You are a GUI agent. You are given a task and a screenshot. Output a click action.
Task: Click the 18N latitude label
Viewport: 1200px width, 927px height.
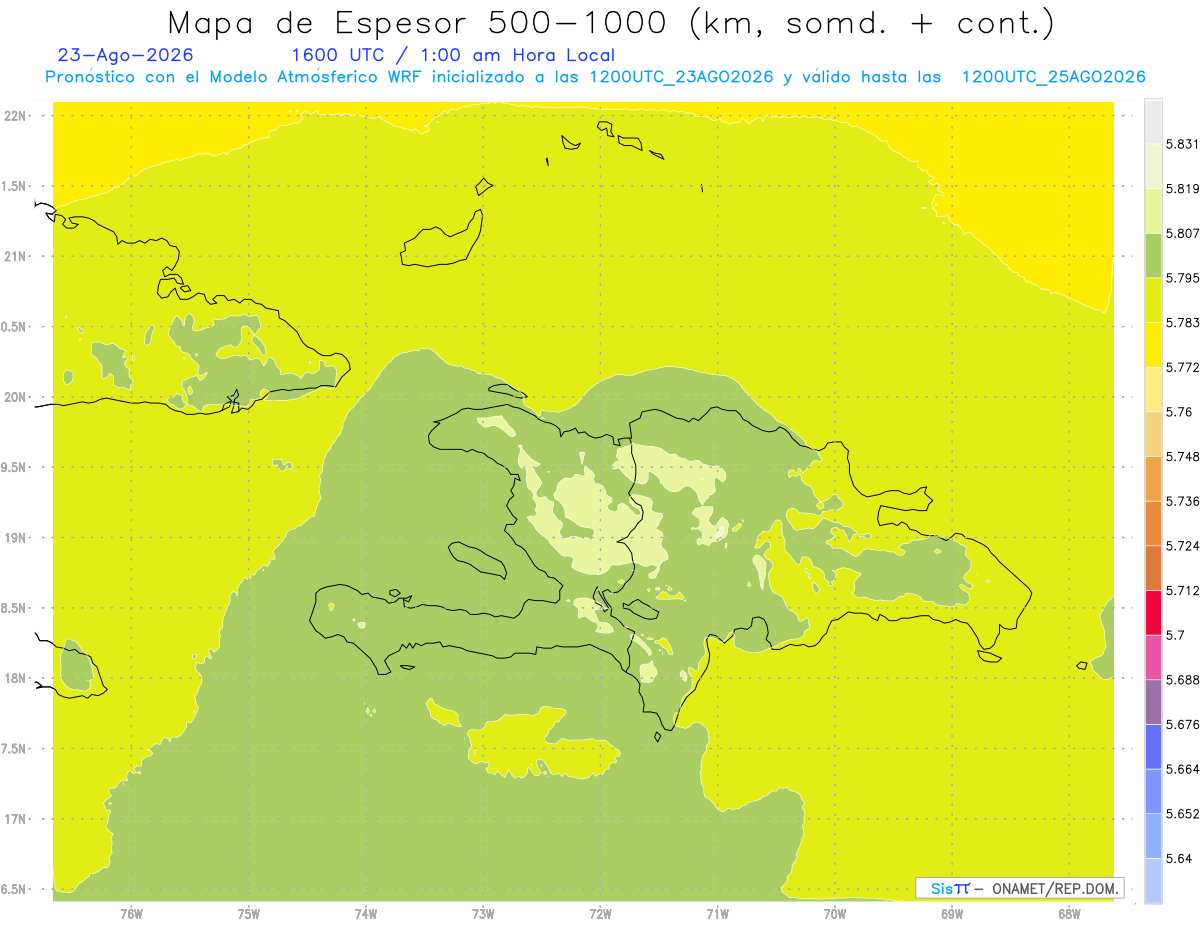pos(15,679)
